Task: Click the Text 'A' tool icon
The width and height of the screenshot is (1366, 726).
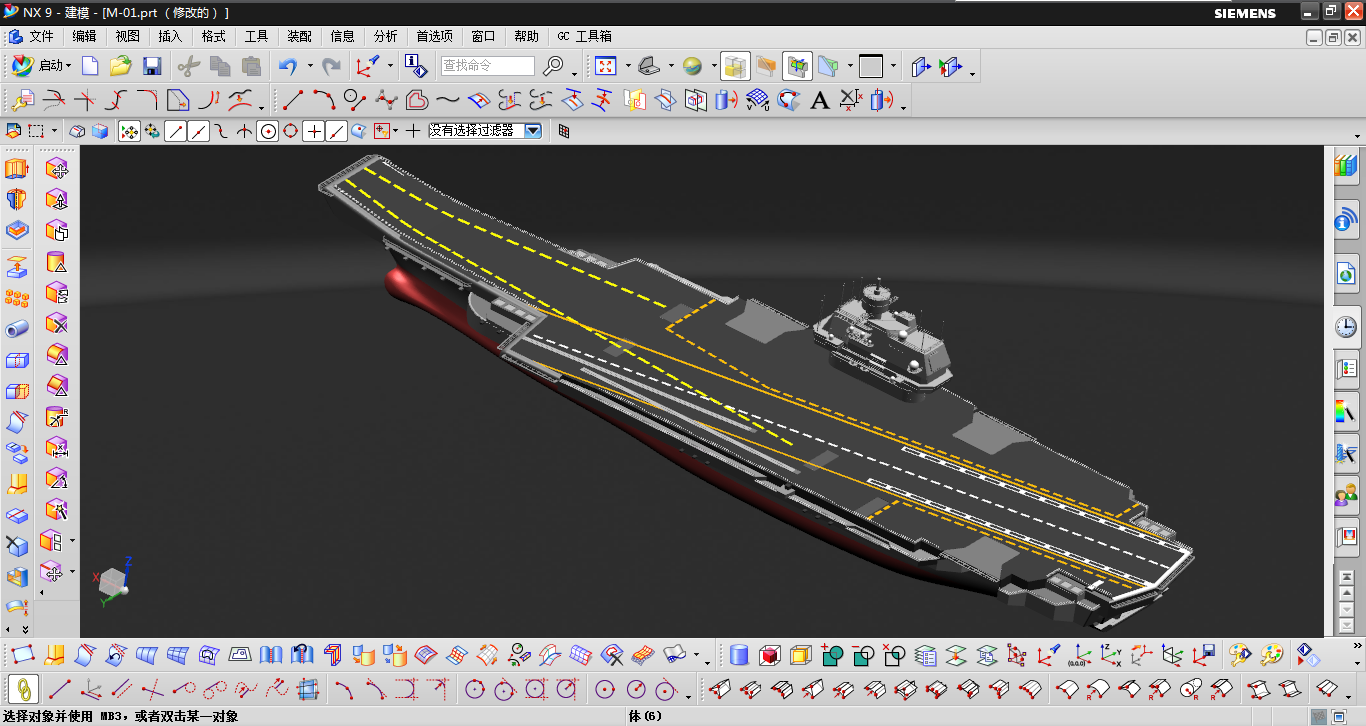Action: [820, 100]
